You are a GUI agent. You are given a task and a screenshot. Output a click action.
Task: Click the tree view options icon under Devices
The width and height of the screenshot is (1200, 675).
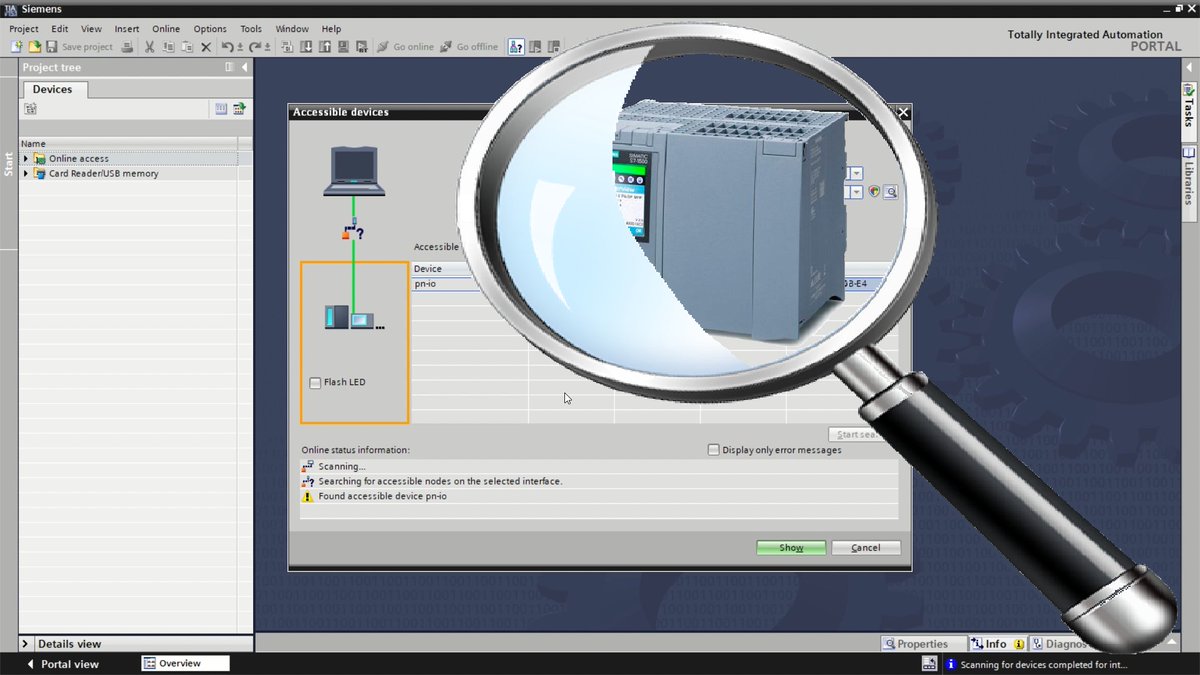click(30, 109)
